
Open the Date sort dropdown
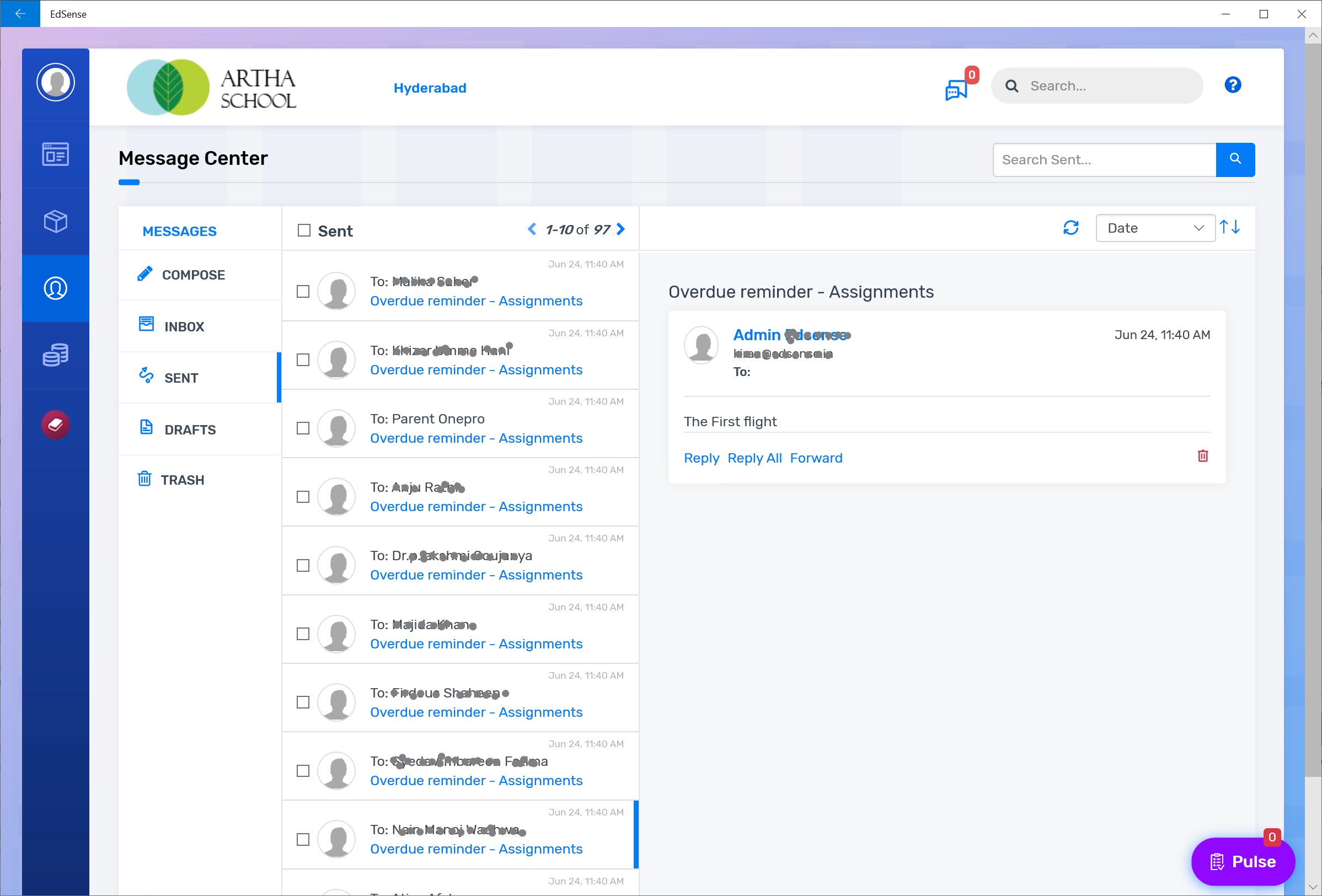click(x=1155, y=228)
